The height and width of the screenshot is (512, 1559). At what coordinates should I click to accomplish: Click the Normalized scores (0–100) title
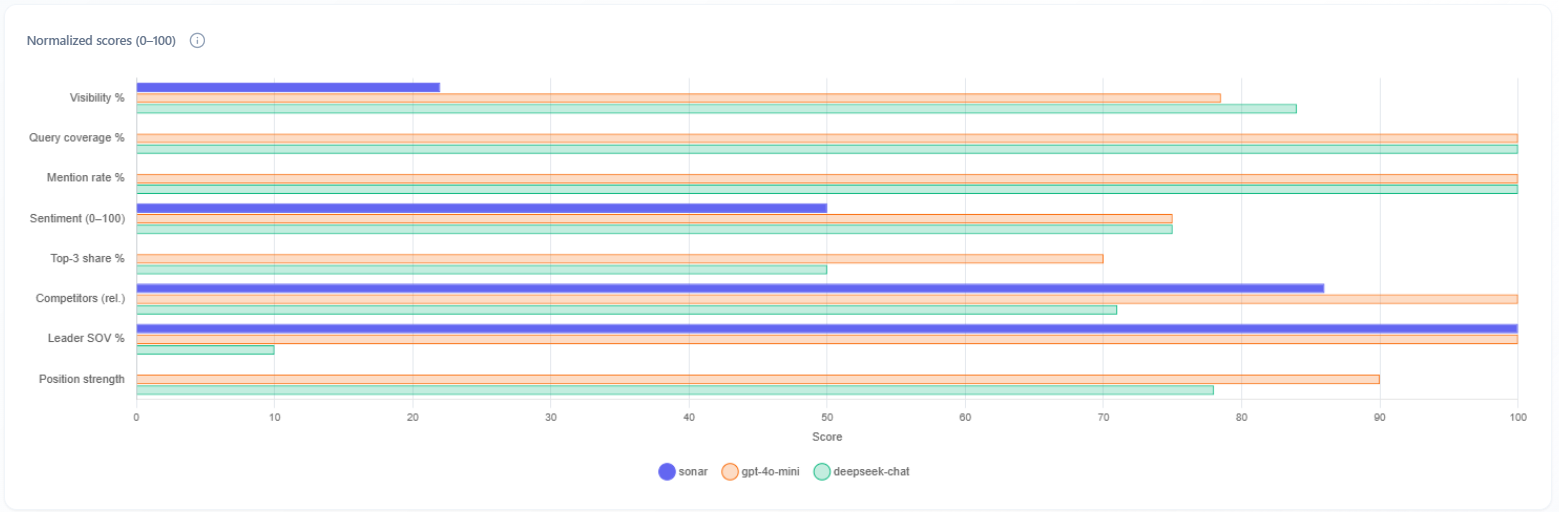coord(101,41)
